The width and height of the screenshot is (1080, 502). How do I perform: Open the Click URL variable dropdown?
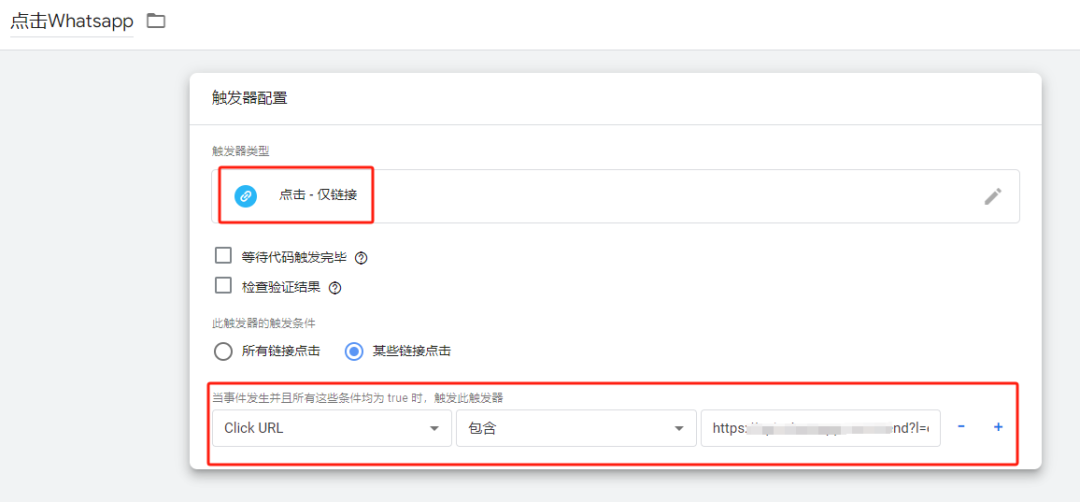tap(332, 428)
